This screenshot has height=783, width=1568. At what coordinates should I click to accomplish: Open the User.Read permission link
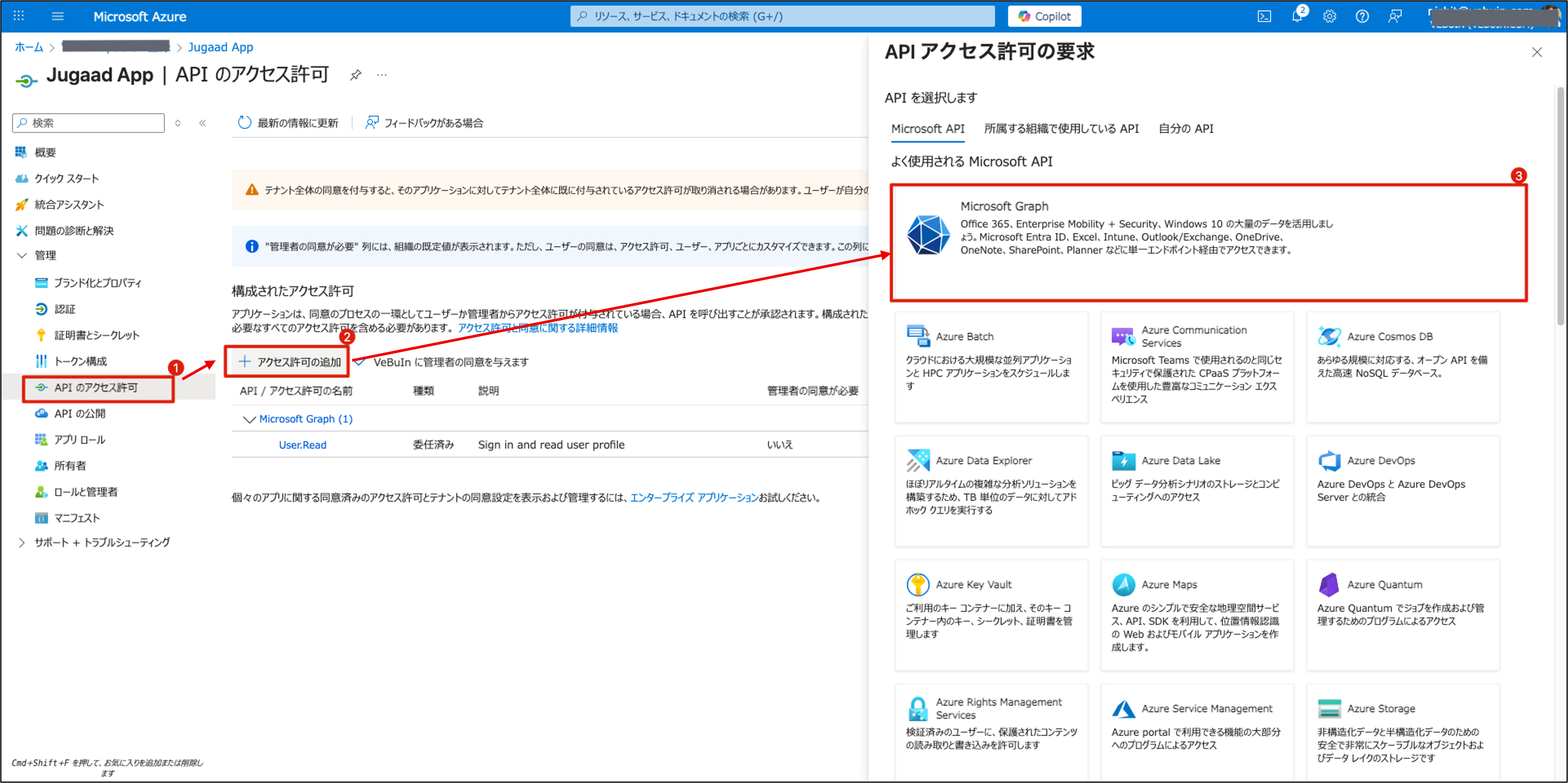click(302, 445)
